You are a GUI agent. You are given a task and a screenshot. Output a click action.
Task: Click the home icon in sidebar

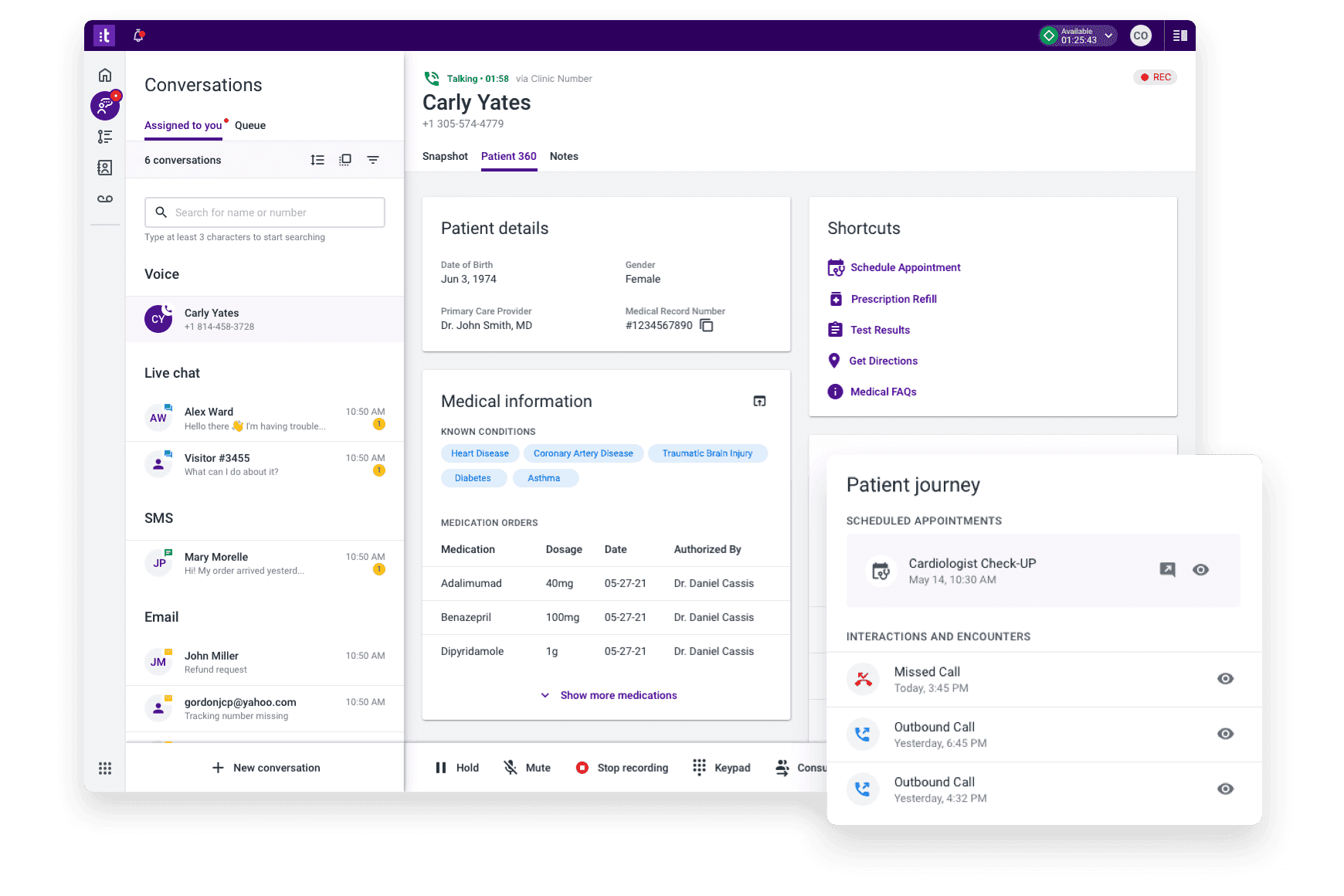click(x=105, y=75)
